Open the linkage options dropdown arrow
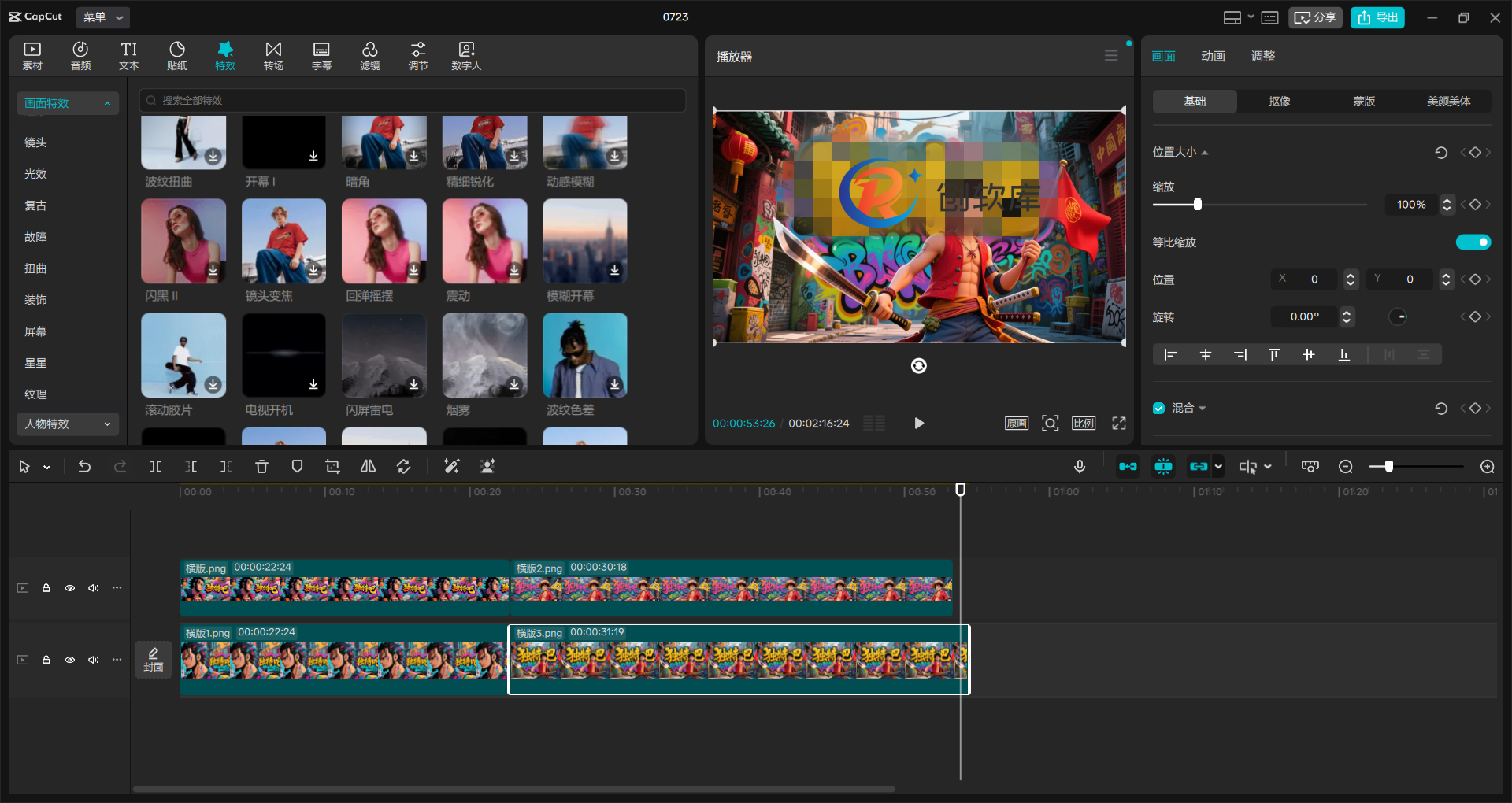1512x803 pixels. point(1218,467)
